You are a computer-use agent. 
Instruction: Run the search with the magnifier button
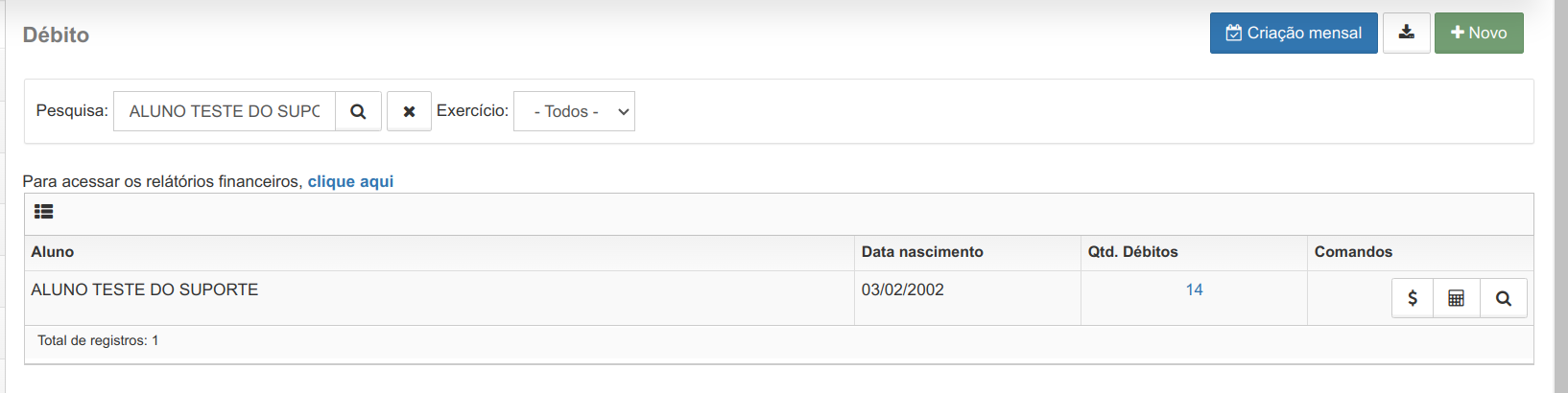pos(358,111)
